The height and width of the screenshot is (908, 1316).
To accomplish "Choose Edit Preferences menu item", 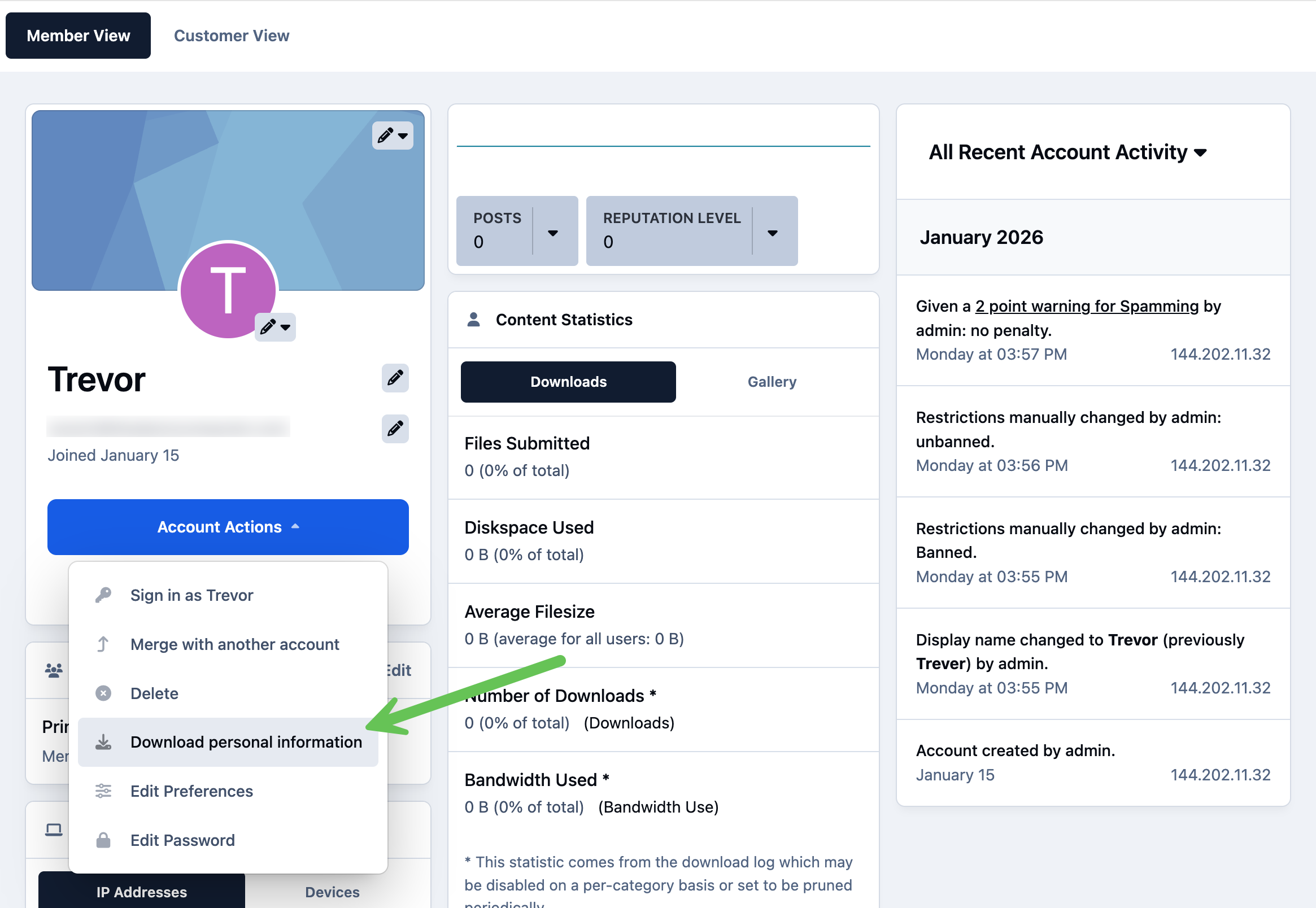I will click(228, 791).
